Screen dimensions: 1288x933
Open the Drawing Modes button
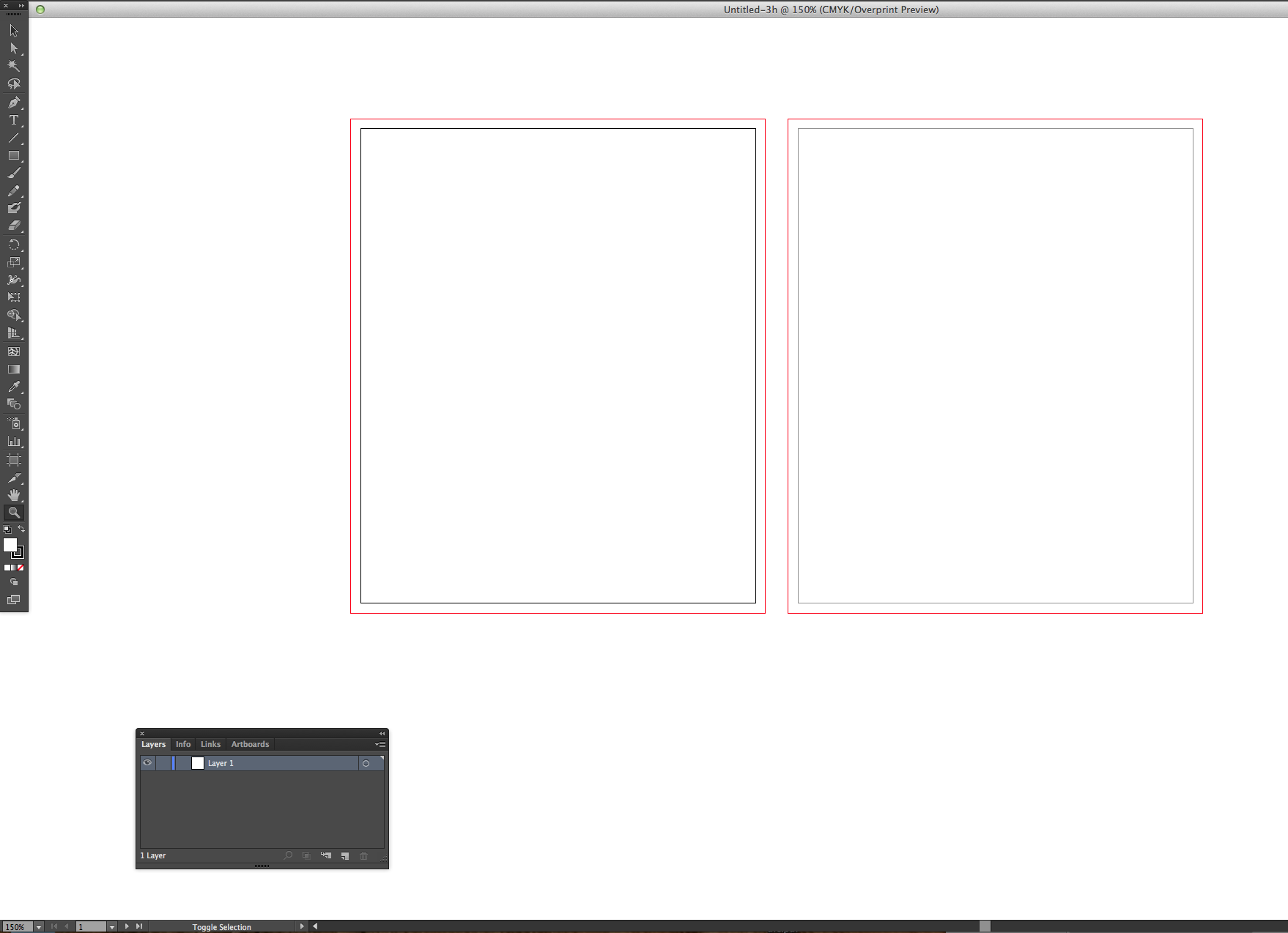click(14, 582)
